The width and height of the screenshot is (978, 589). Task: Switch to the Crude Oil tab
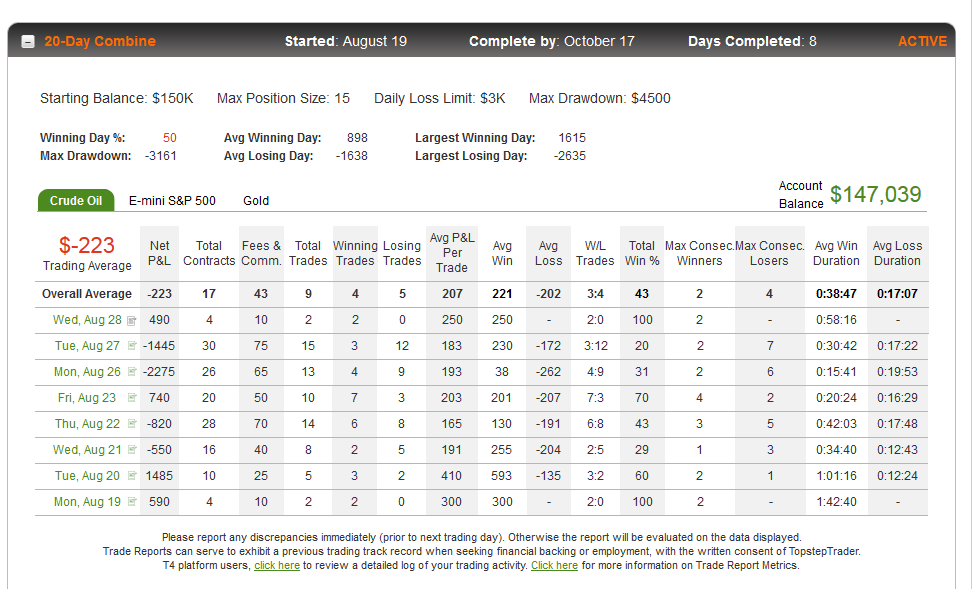click(76, 200)
